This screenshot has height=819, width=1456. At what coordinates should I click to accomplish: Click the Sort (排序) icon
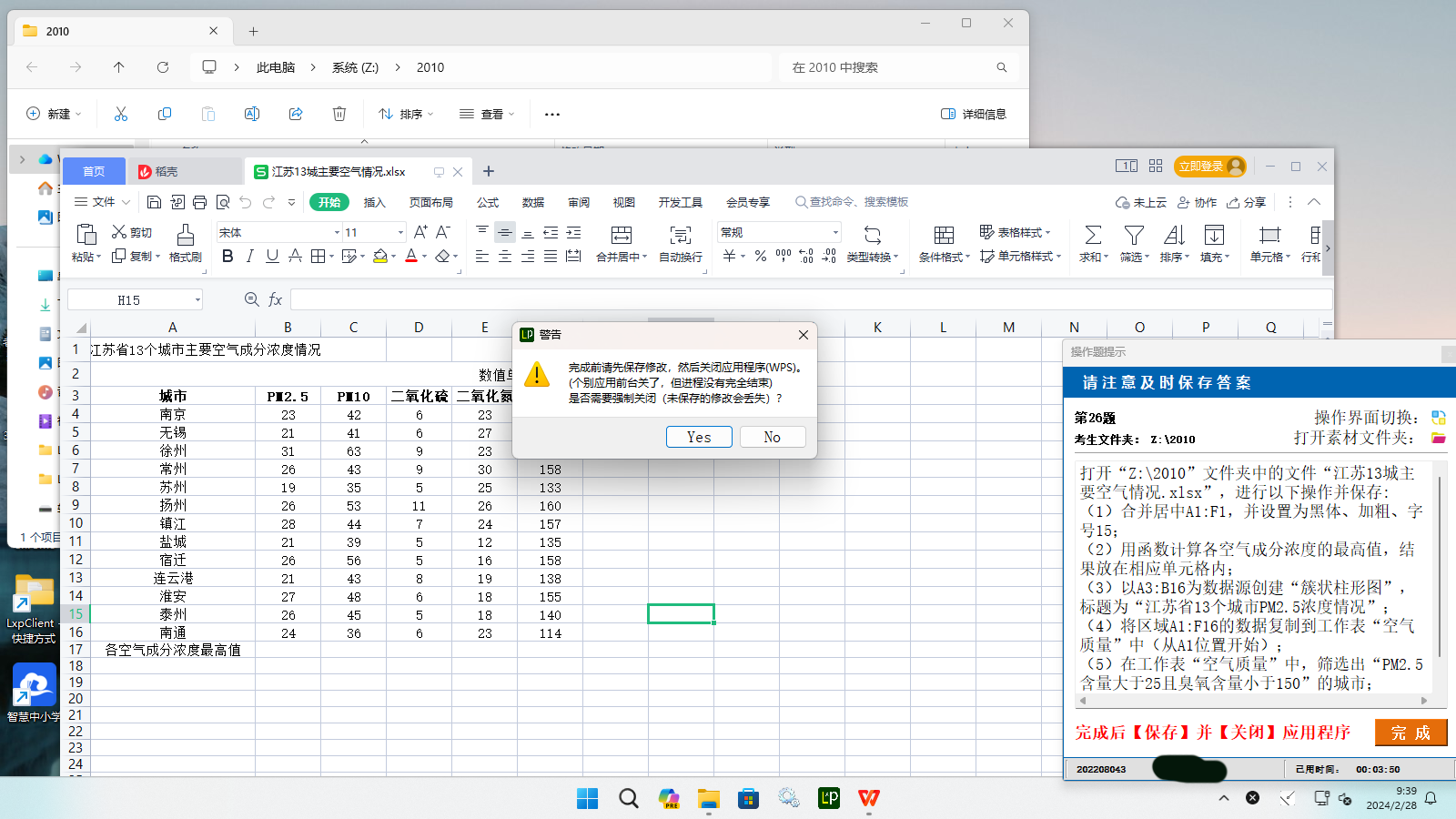1174,236
